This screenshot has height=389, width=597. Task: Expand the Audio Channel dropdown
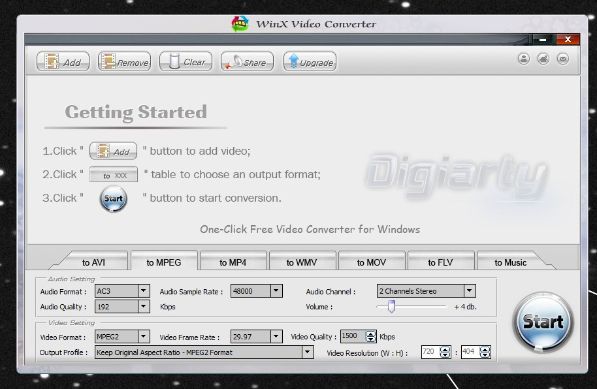pyautogui.click(x=426, y=291)
